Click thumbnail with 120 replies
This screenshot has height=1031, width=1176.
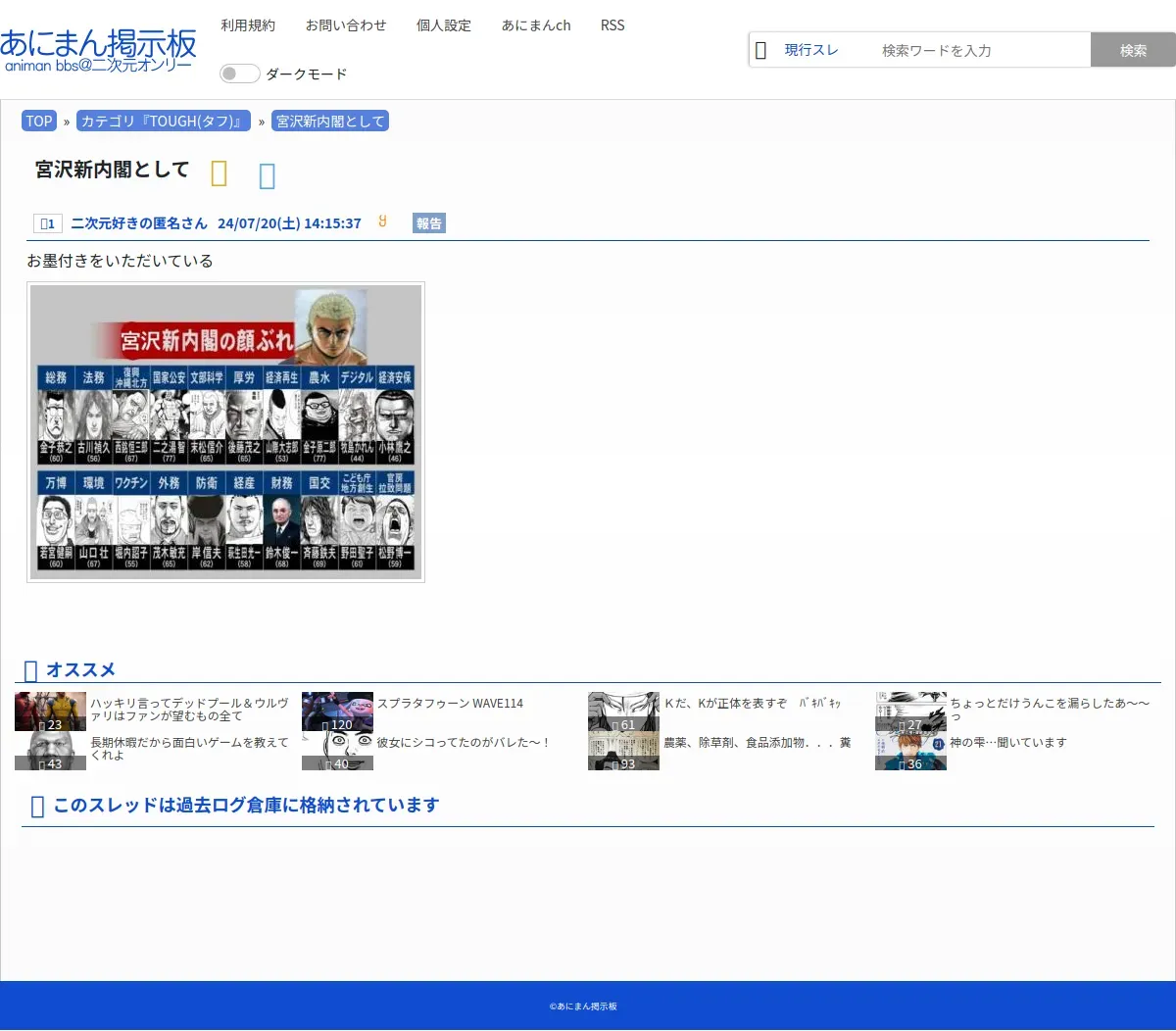coord(337,712)
